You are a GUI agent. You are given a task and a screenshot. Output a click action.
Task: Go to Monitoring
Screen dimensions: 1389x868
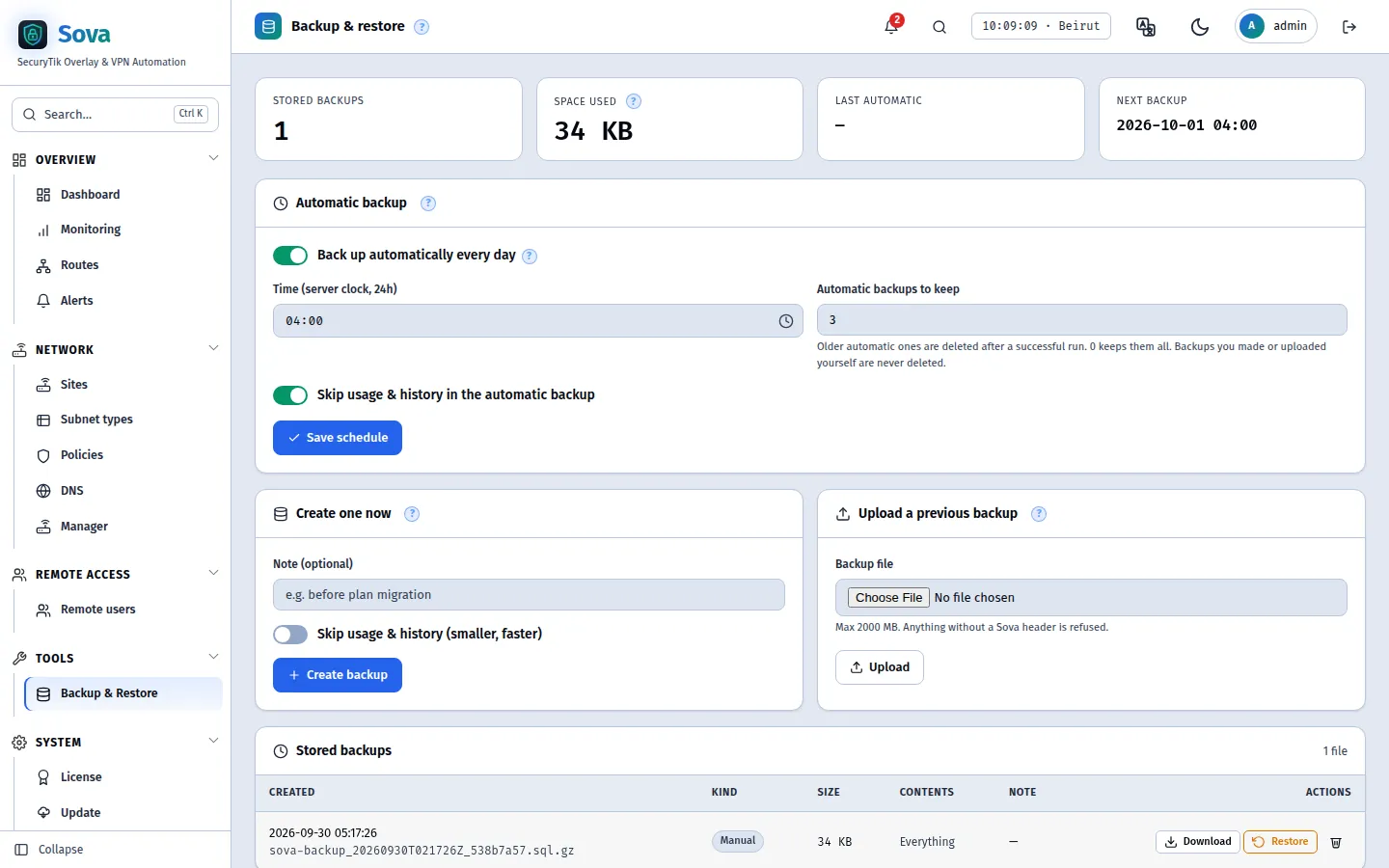[123, 230]
